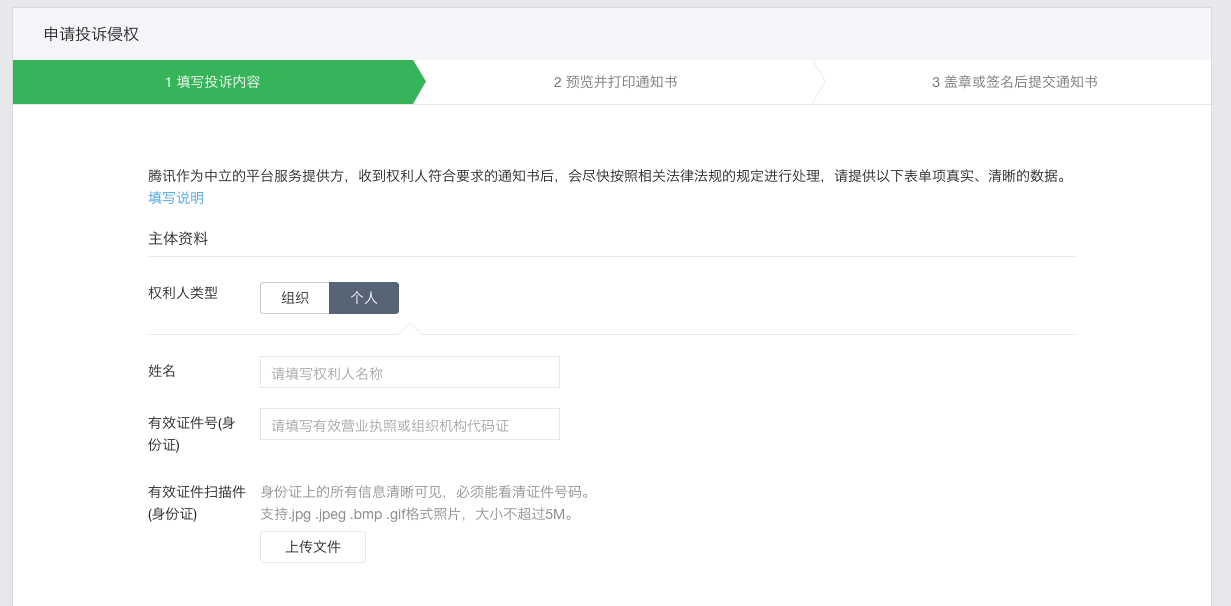Open the blue 填写说明 hyperlink below the notice

(173, 197)
